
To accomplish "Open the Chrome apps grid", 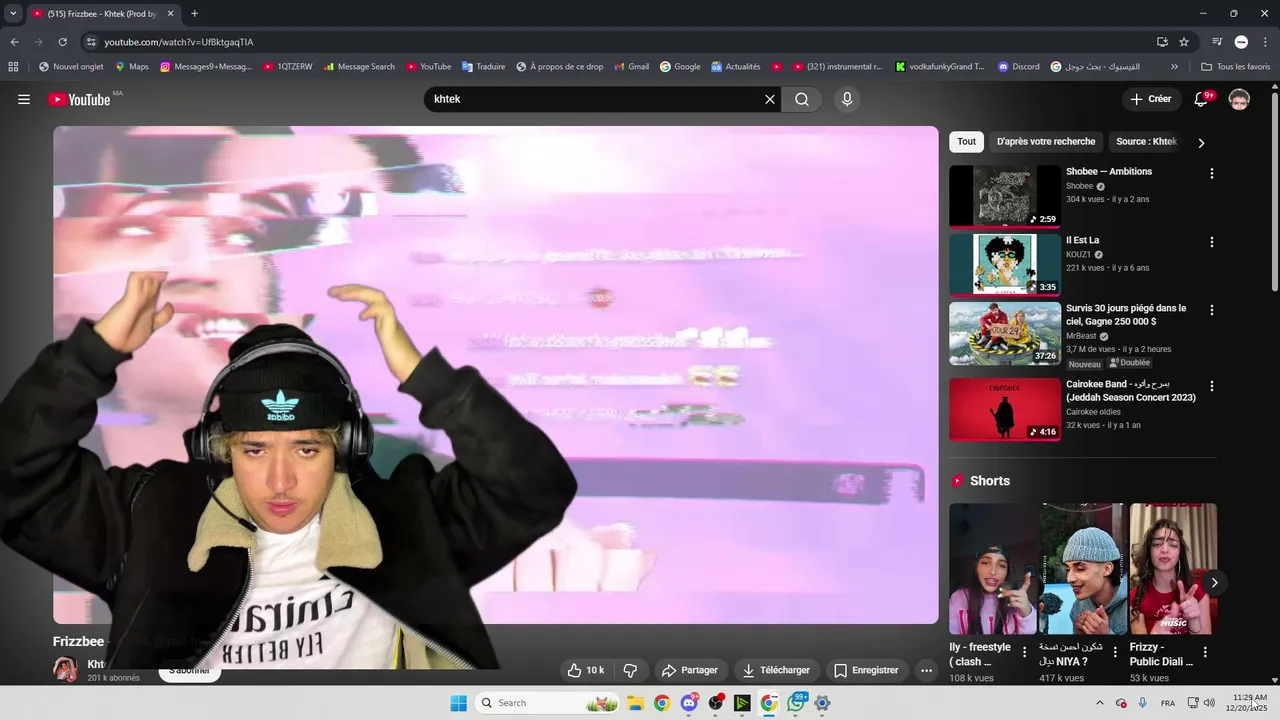I will tap(13, 67).
